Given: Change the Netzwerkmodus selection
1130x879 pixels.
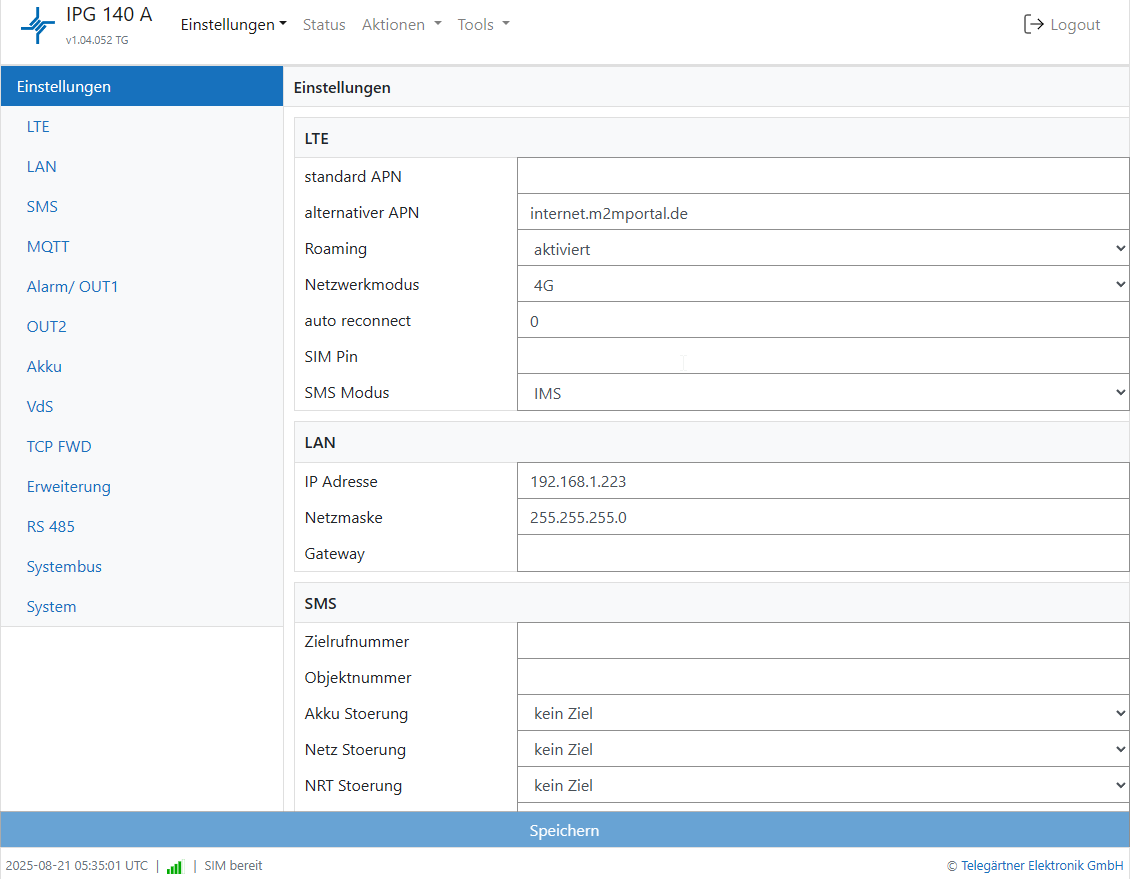Looking at the screenshot, I should tap(823, 285).
